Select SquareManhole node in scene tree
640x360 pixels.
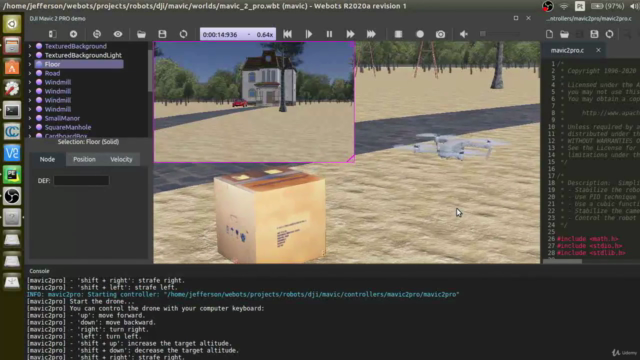tap(68, 127)
